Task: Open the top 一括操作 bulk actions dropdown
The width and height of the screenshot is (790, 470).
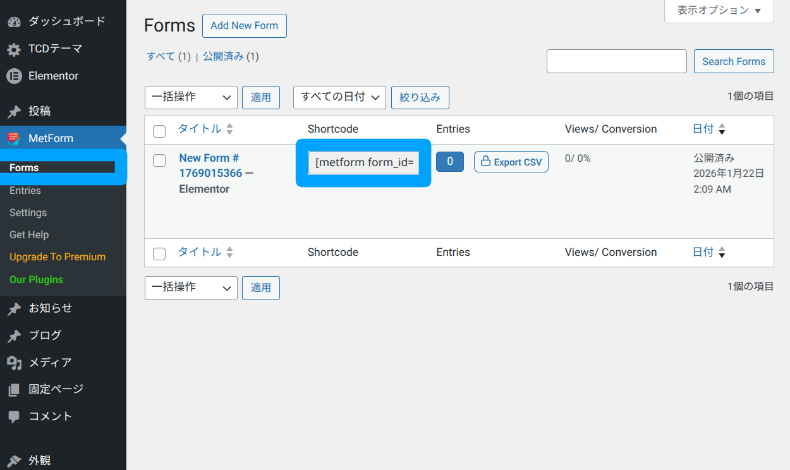Action: (x=191, y=97)
